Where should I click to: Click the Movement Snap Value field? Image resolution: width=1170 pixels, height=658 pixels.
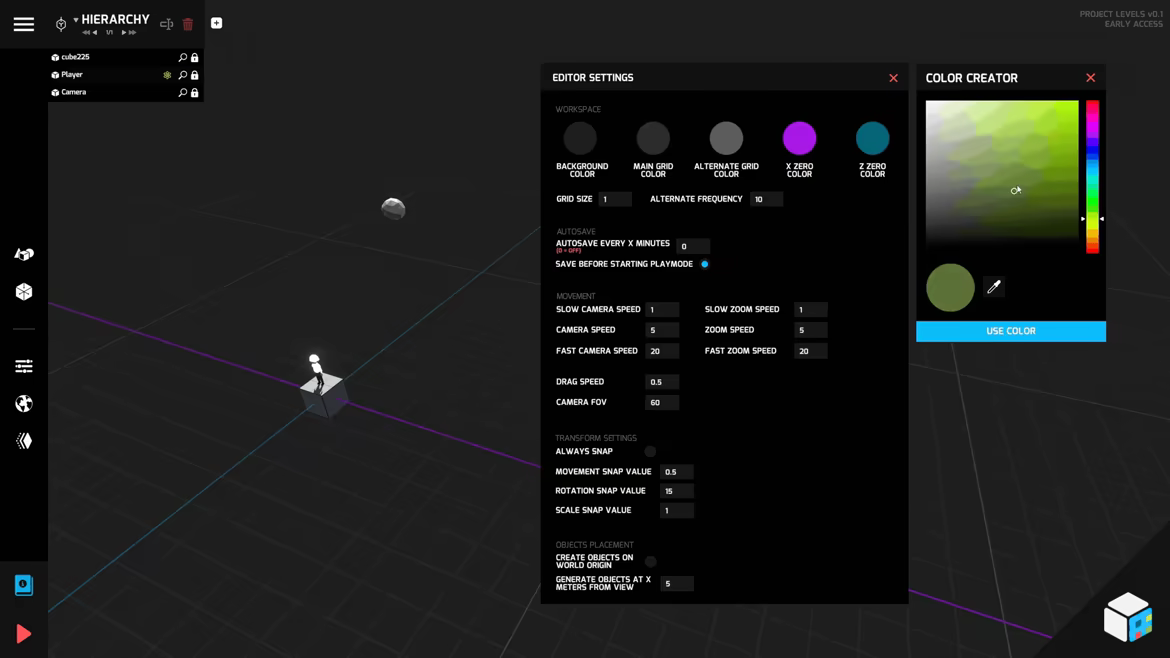coord(677,472)
